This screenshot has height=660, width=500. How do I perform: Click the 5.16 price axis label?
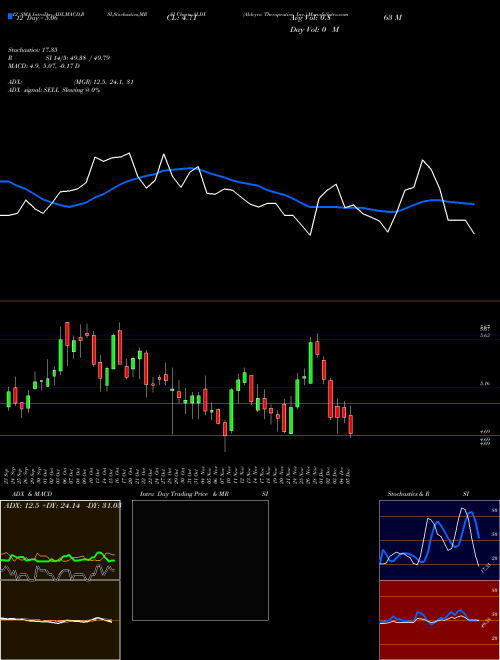click(485, 383)
